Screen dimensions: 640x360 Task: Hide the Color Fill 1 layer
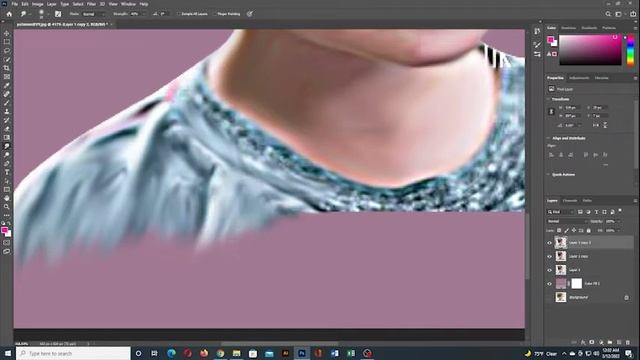click(x=549, y=284)
